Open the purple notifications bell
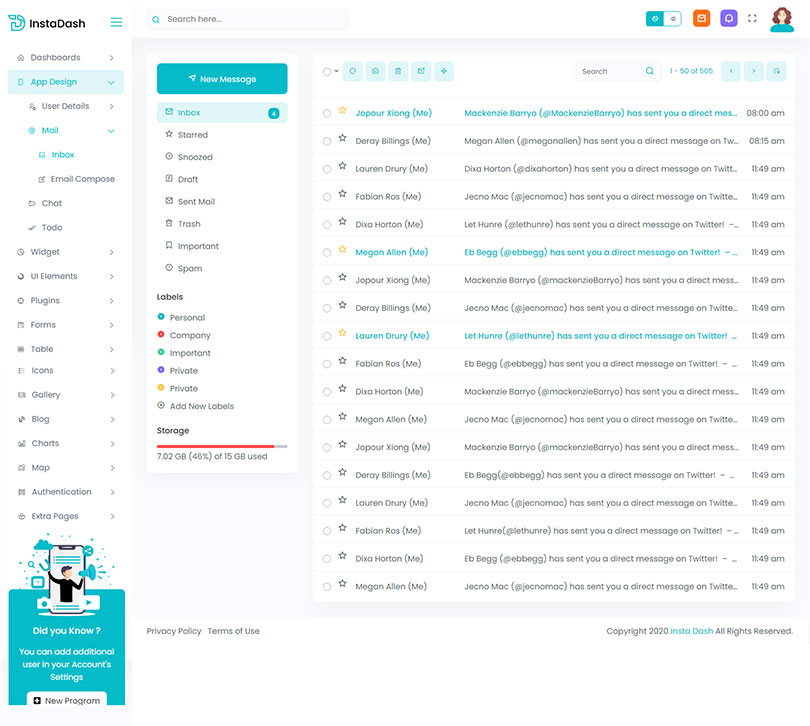 point(729,19)
